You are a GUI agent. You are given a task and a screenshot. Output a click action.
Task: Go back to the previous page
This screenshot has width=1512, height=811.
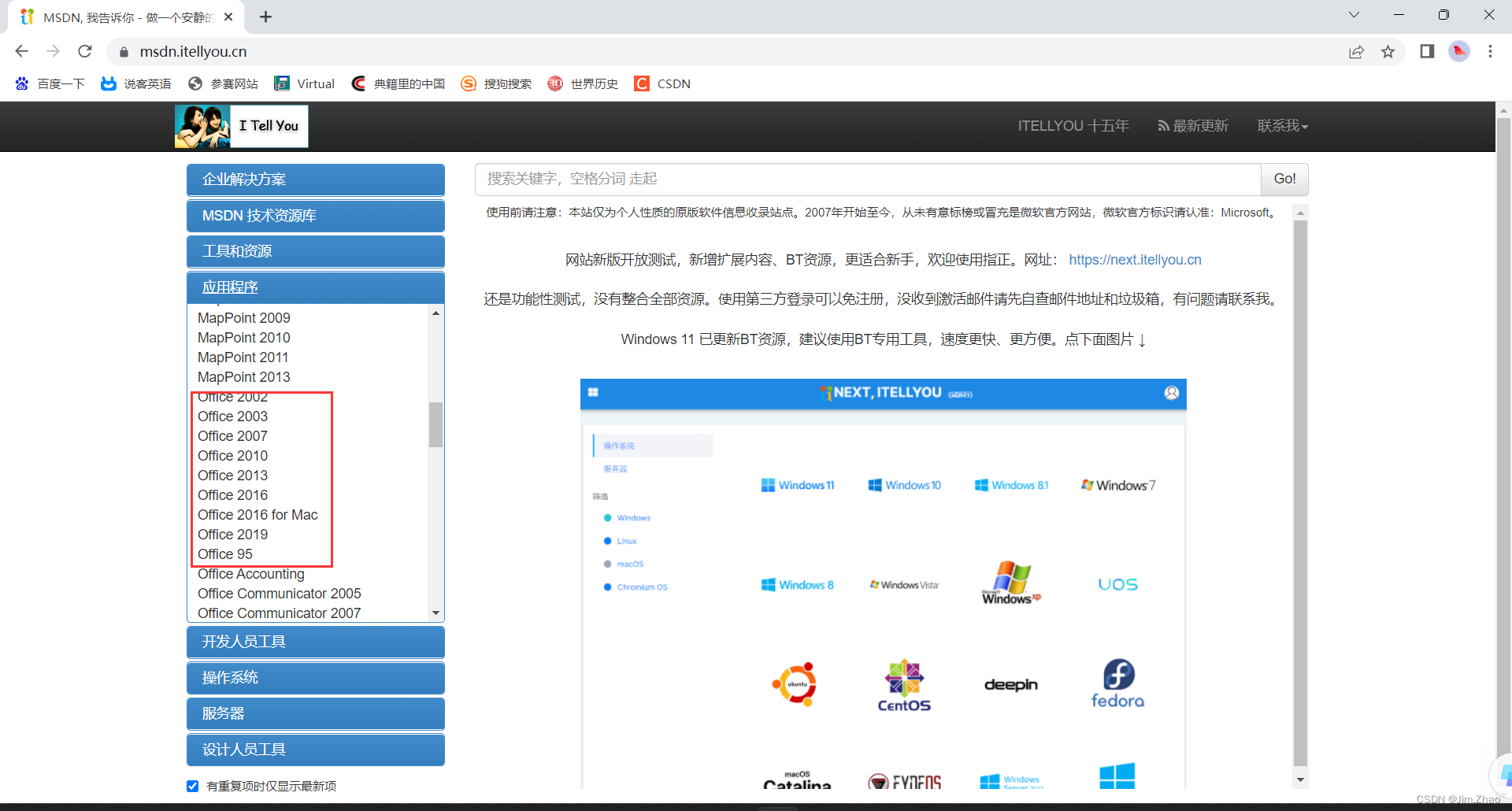[21, 51]
